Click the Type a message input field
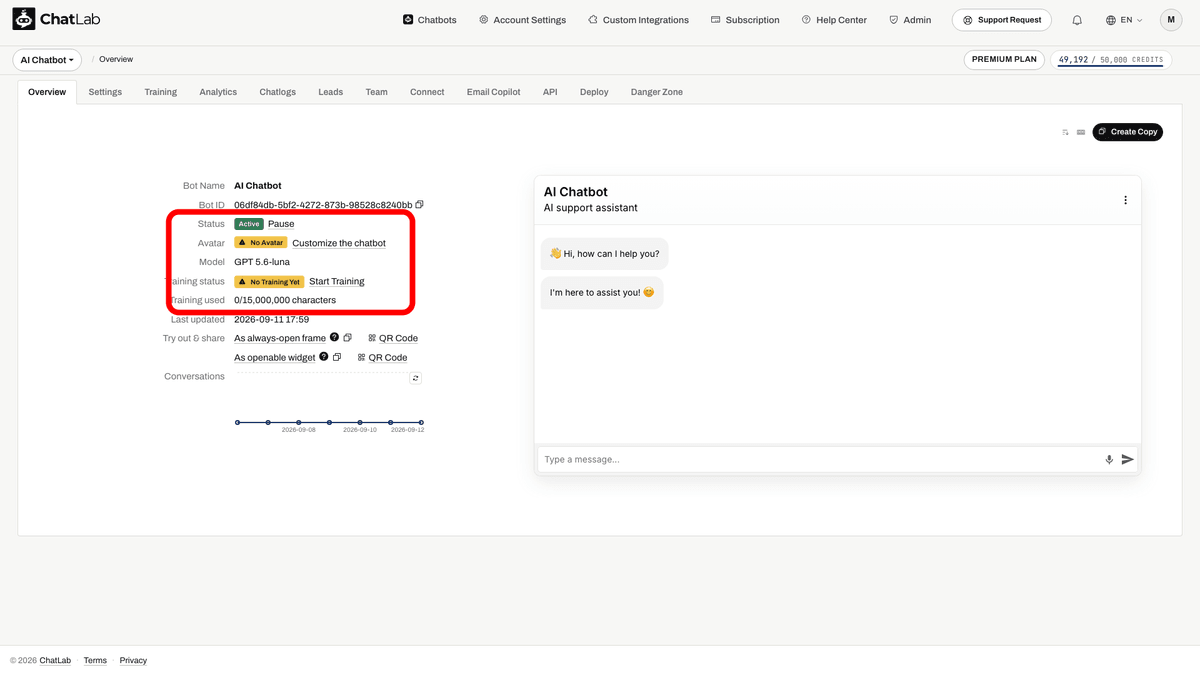The width and height of the screenshot is (1200, 675). point(820,460)
